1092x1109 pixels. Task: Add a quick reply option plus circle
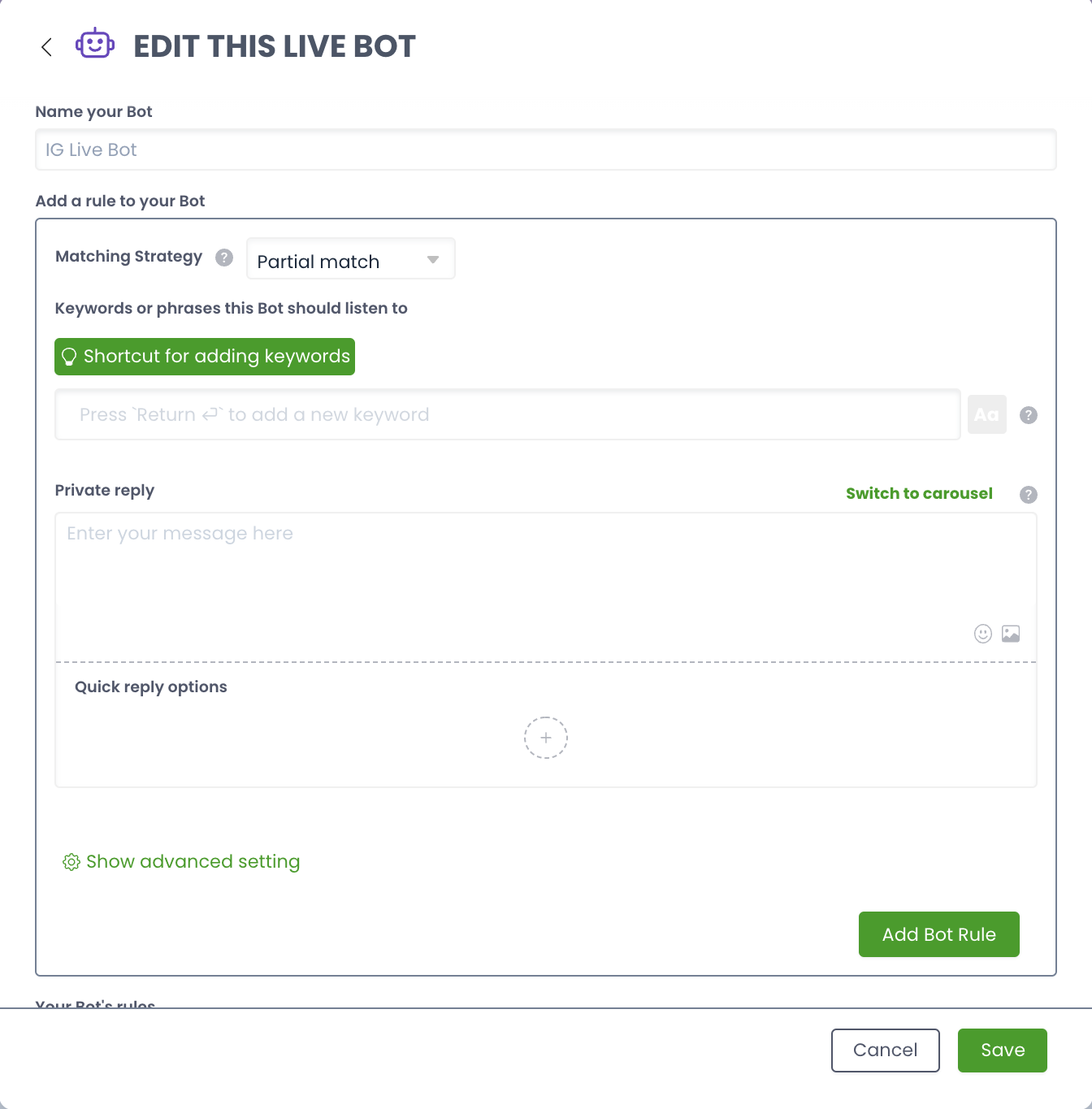pos(546,738)
